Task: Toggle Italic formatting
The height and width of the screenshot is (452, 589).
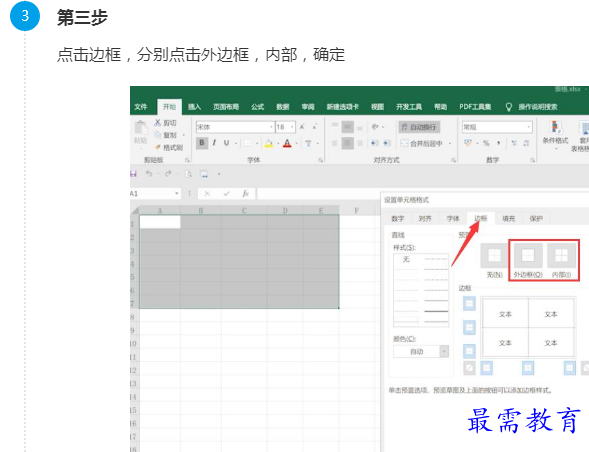Action: coord(214,143)
